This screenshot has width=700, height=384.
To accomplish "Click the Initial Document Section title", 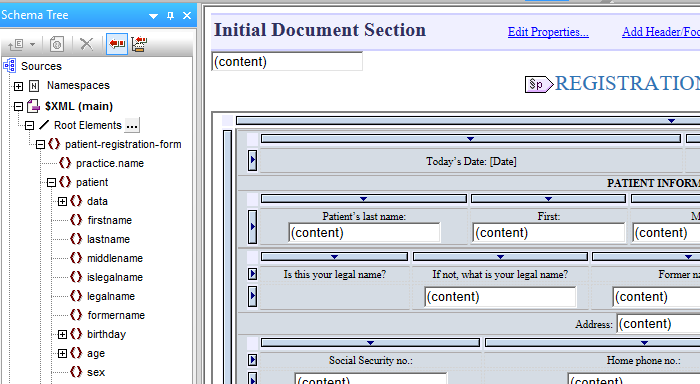I will coord(320,30).
